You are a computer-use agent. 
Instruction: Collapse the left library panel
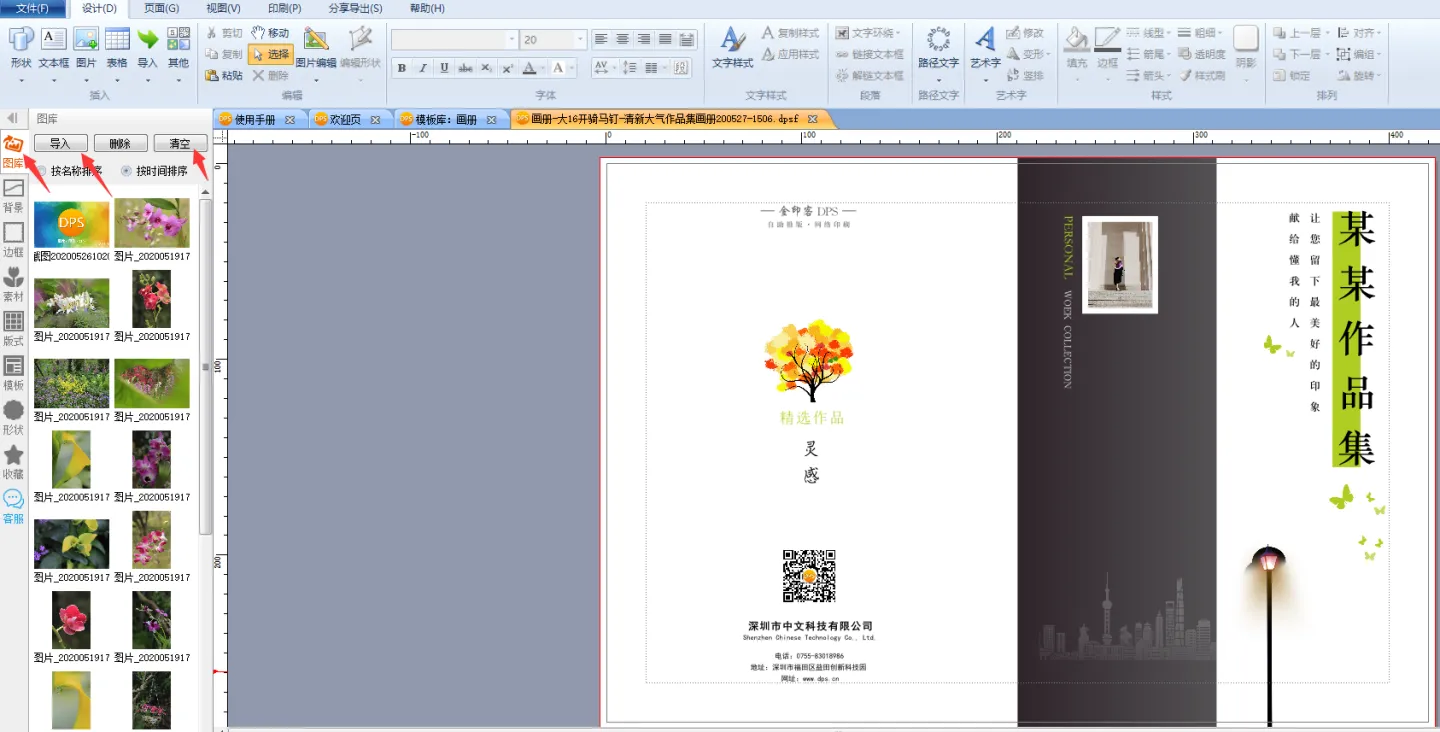[13, 118]
